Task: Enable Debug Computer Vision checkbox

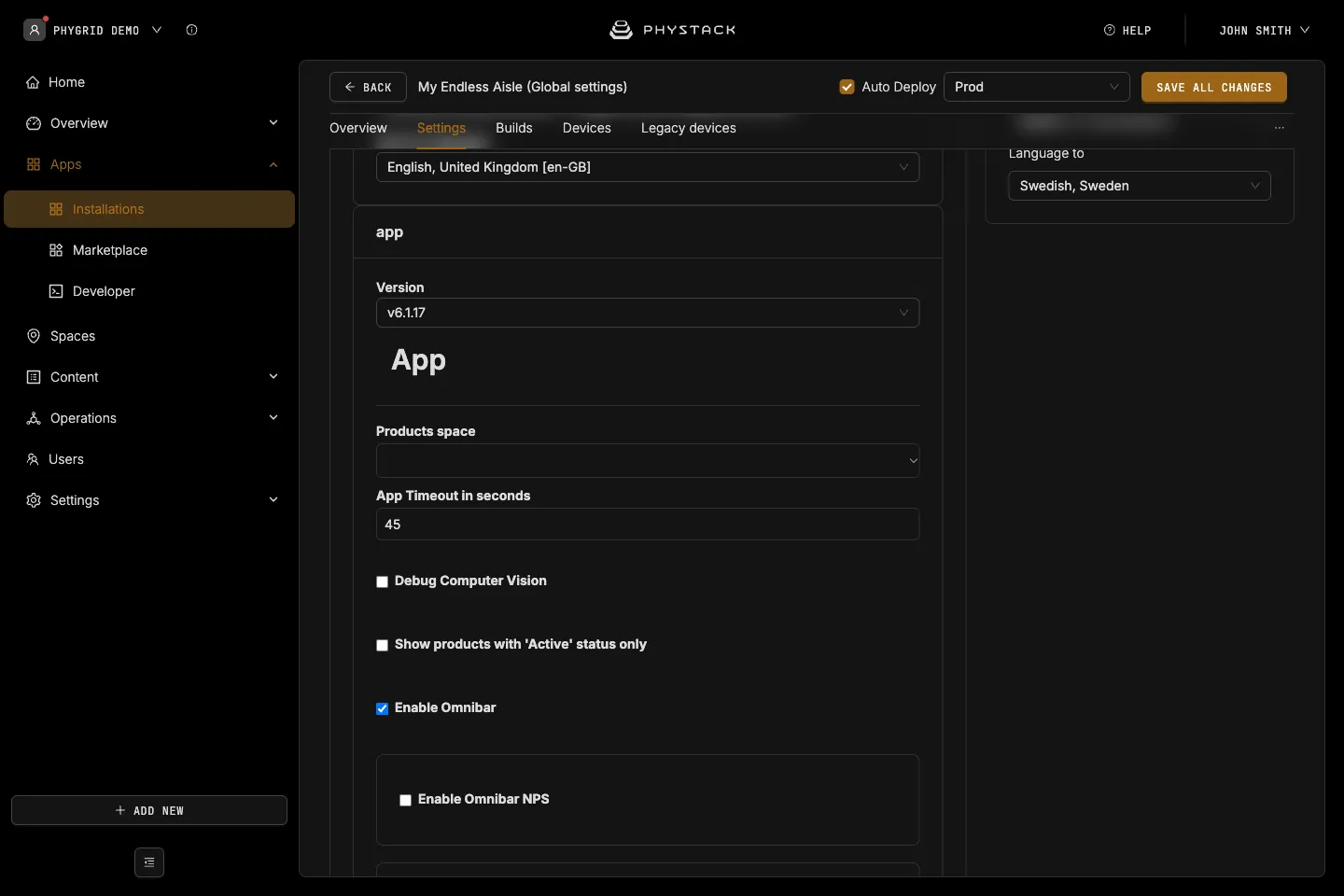Action: point(383,581)
